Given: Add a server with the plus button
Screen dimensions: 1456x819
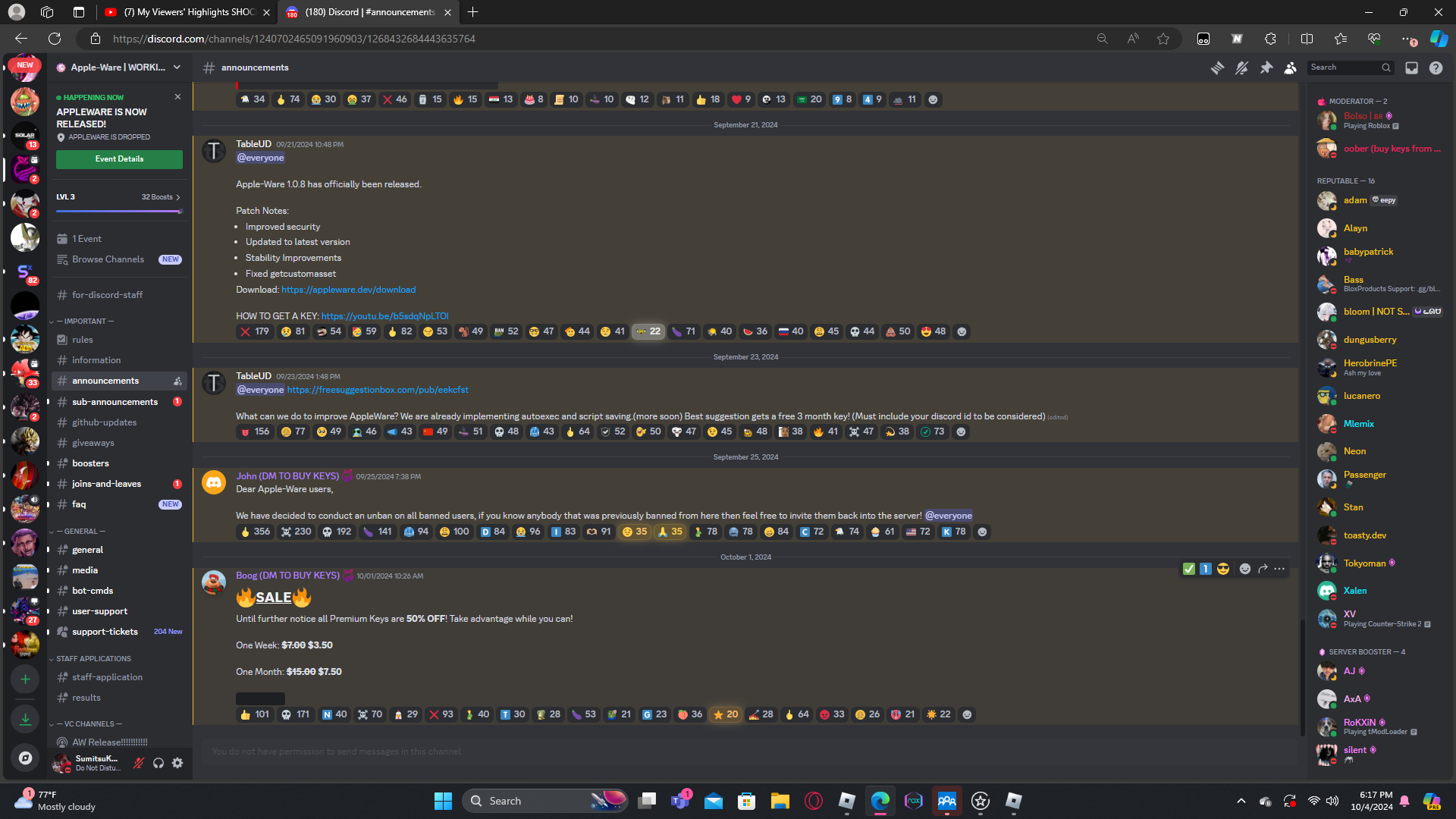Looking at the screenshot, I should coord(25,679).
